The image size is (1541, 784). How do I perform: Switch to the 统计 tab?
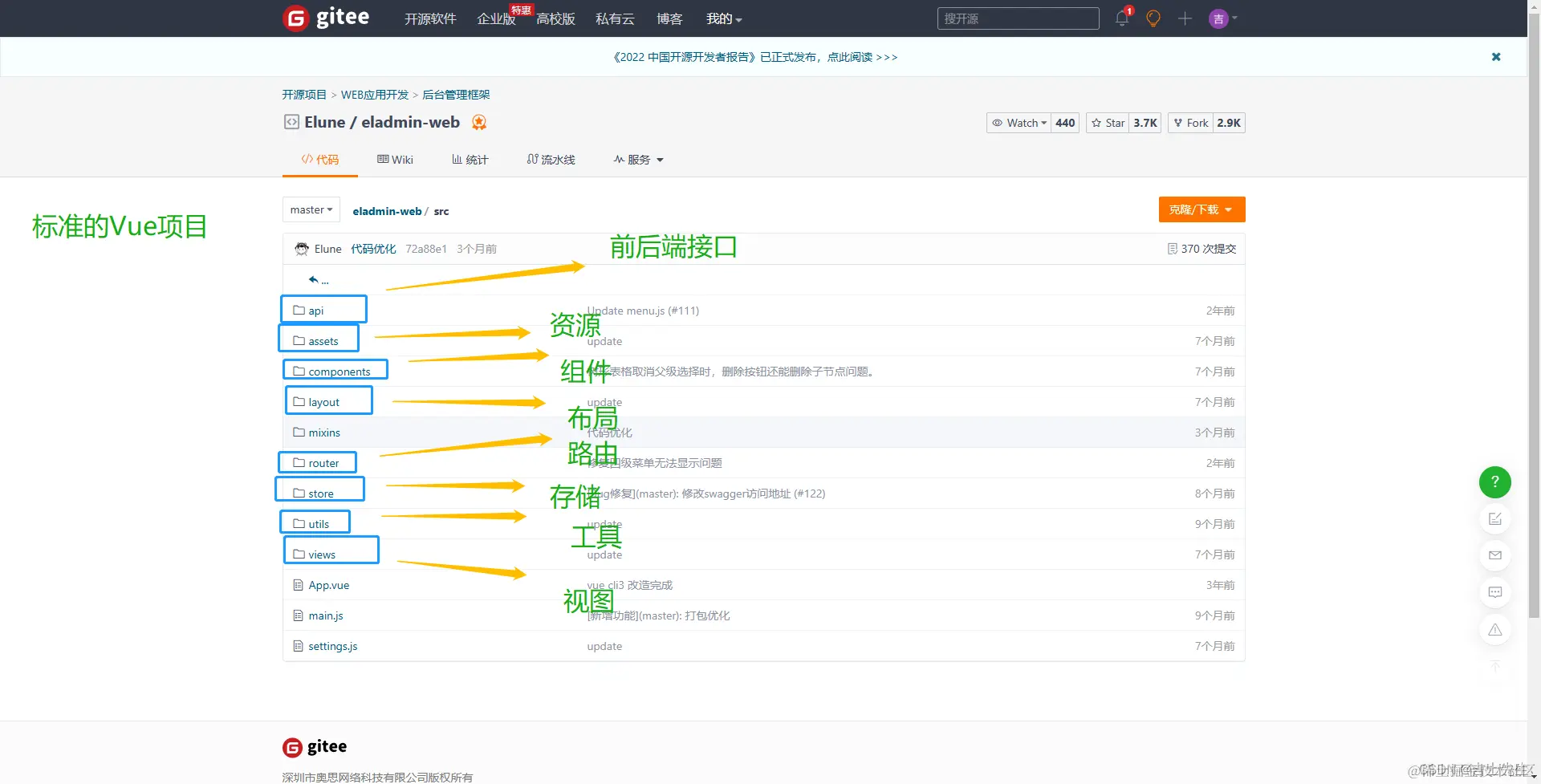(x=470, y=160)
